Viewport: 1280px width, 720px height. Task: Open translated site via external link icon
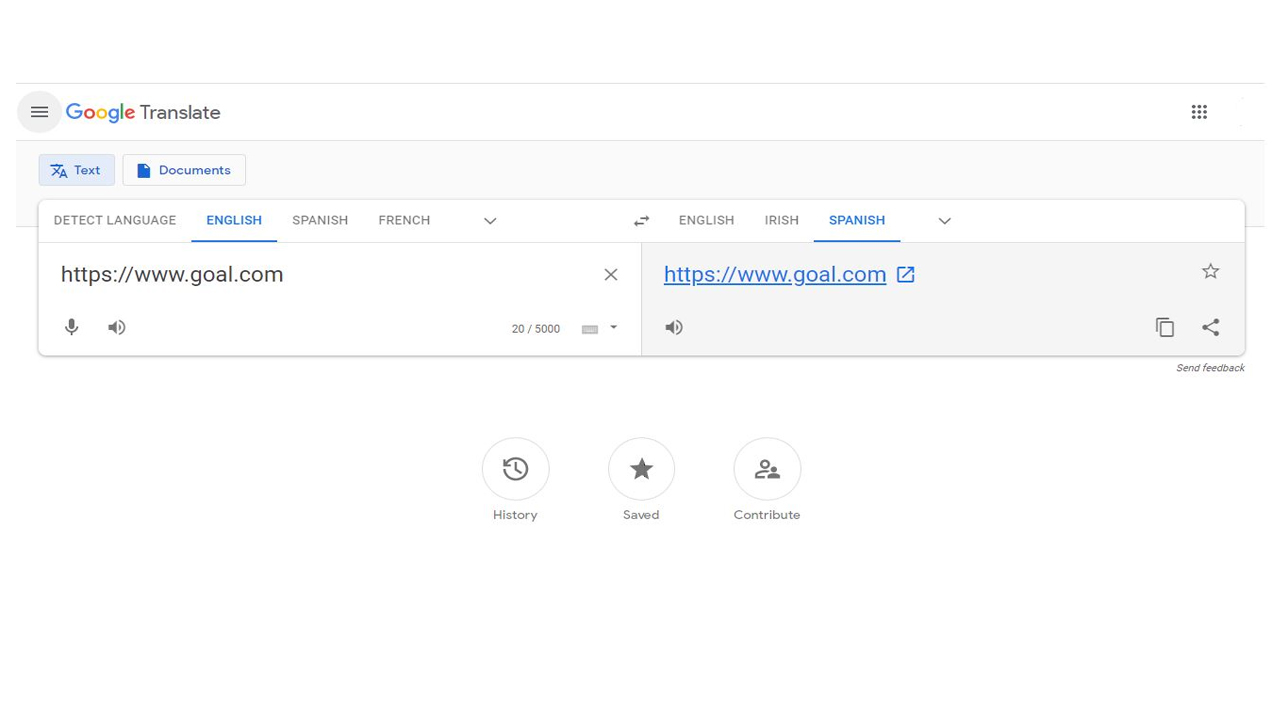pyautogui.click(x=905, y=275)
